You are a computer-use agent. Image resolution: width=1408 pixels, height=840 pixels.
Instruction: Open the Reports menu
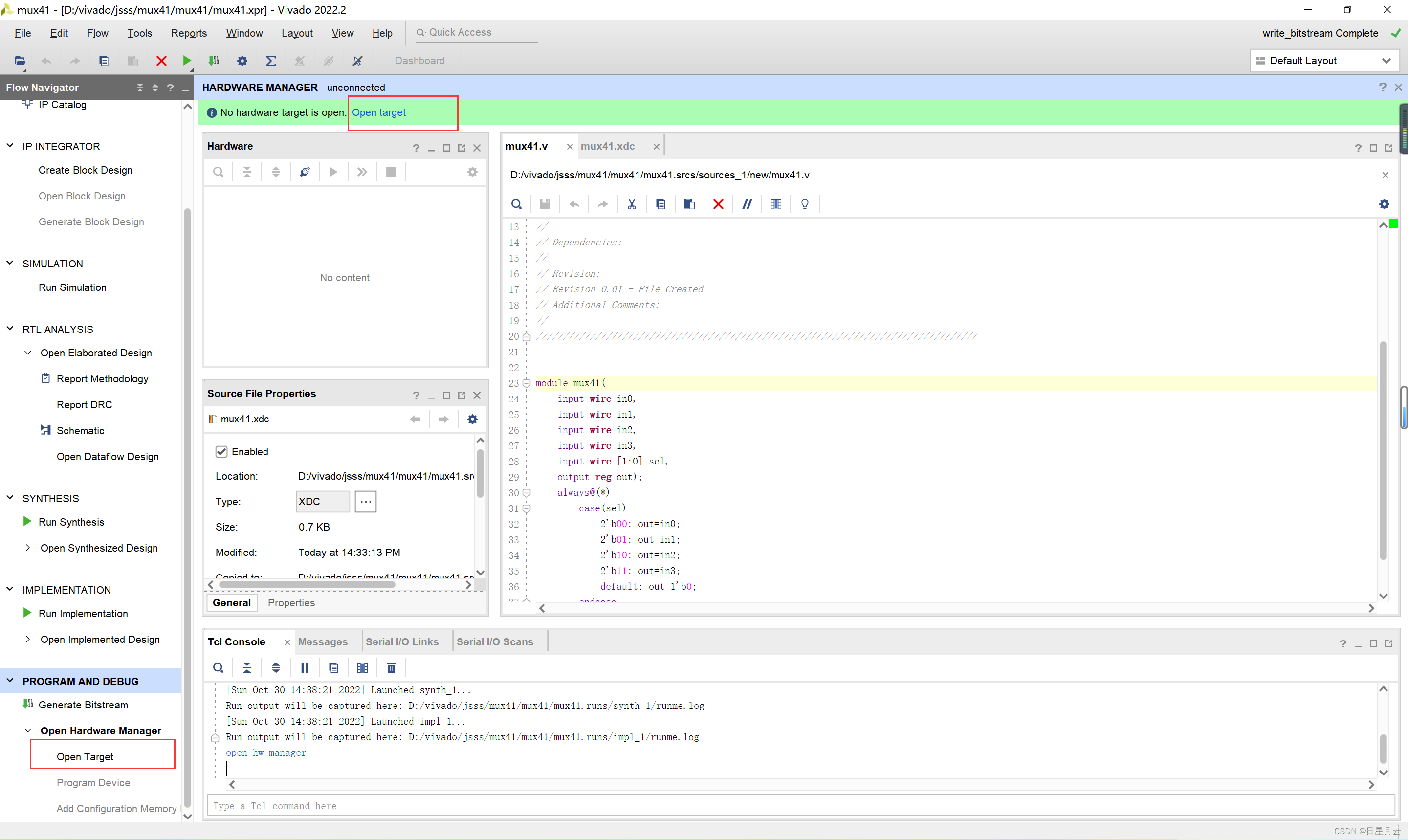[188, 33]
